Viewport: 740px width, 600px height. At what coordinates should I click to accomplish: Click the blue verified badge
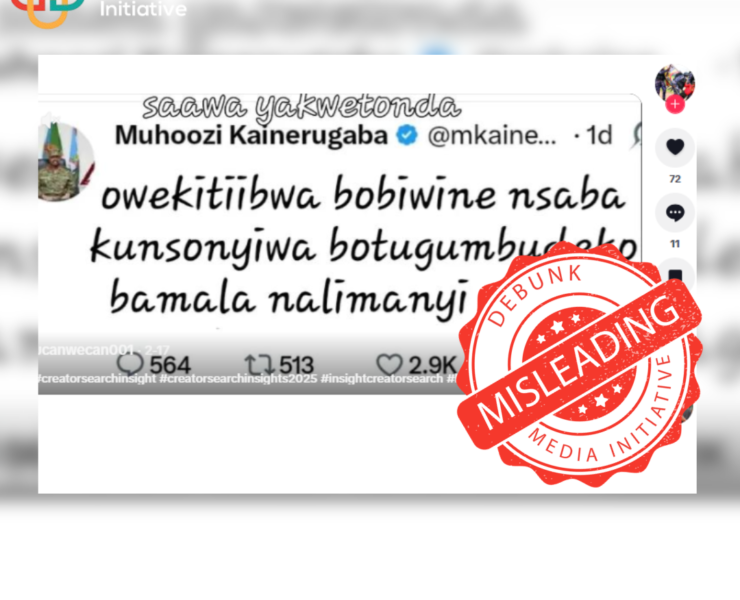407,135
